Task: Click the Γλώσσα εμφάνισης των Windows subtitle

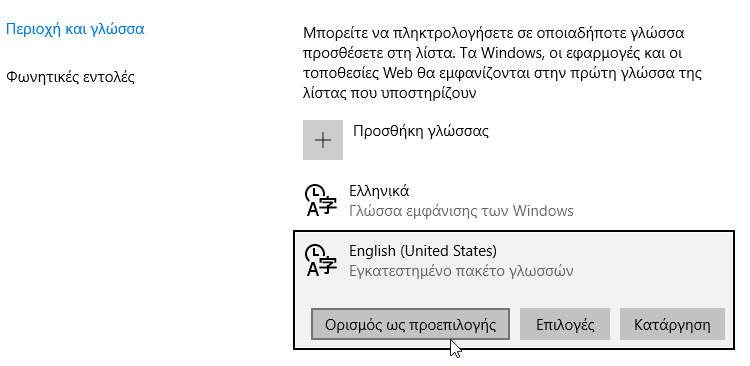Action: click(x=461, y=211)
